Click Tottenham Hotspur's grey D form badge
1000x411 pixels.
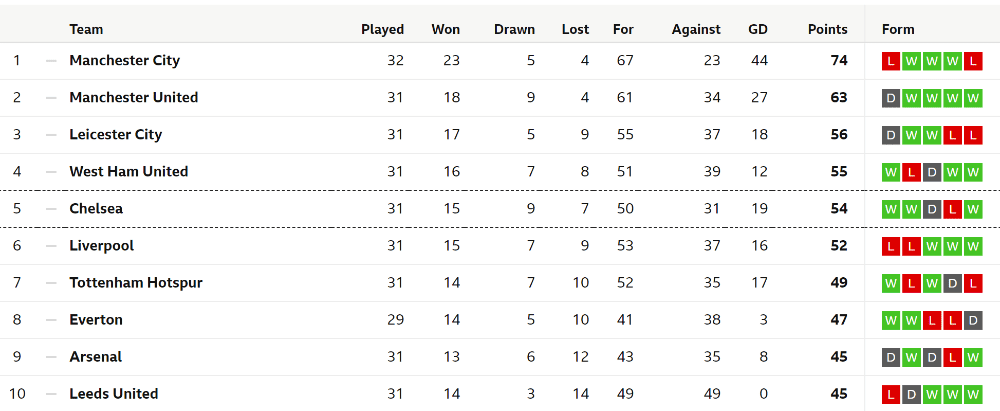(952, 283)
